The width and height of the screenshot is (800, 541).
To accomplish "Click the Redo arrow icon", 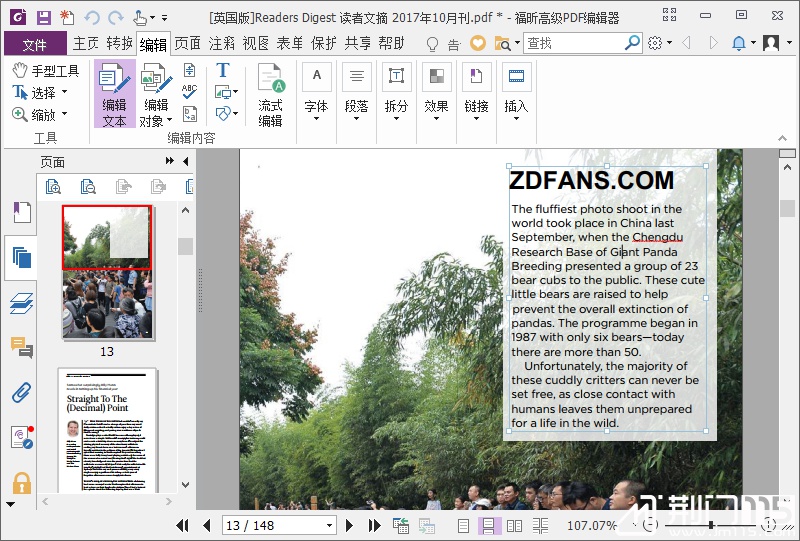I will 116,18.
